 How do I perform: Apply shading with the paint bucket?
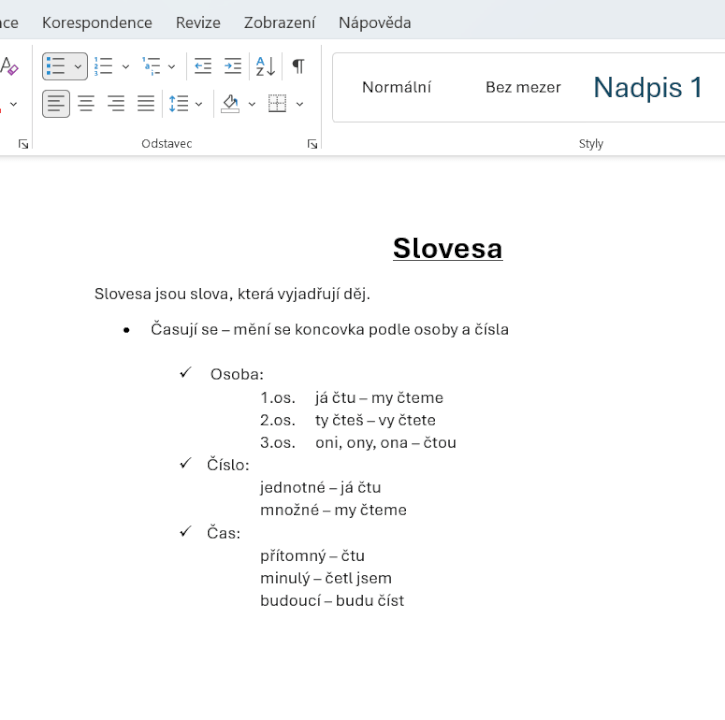click(230, 104)
